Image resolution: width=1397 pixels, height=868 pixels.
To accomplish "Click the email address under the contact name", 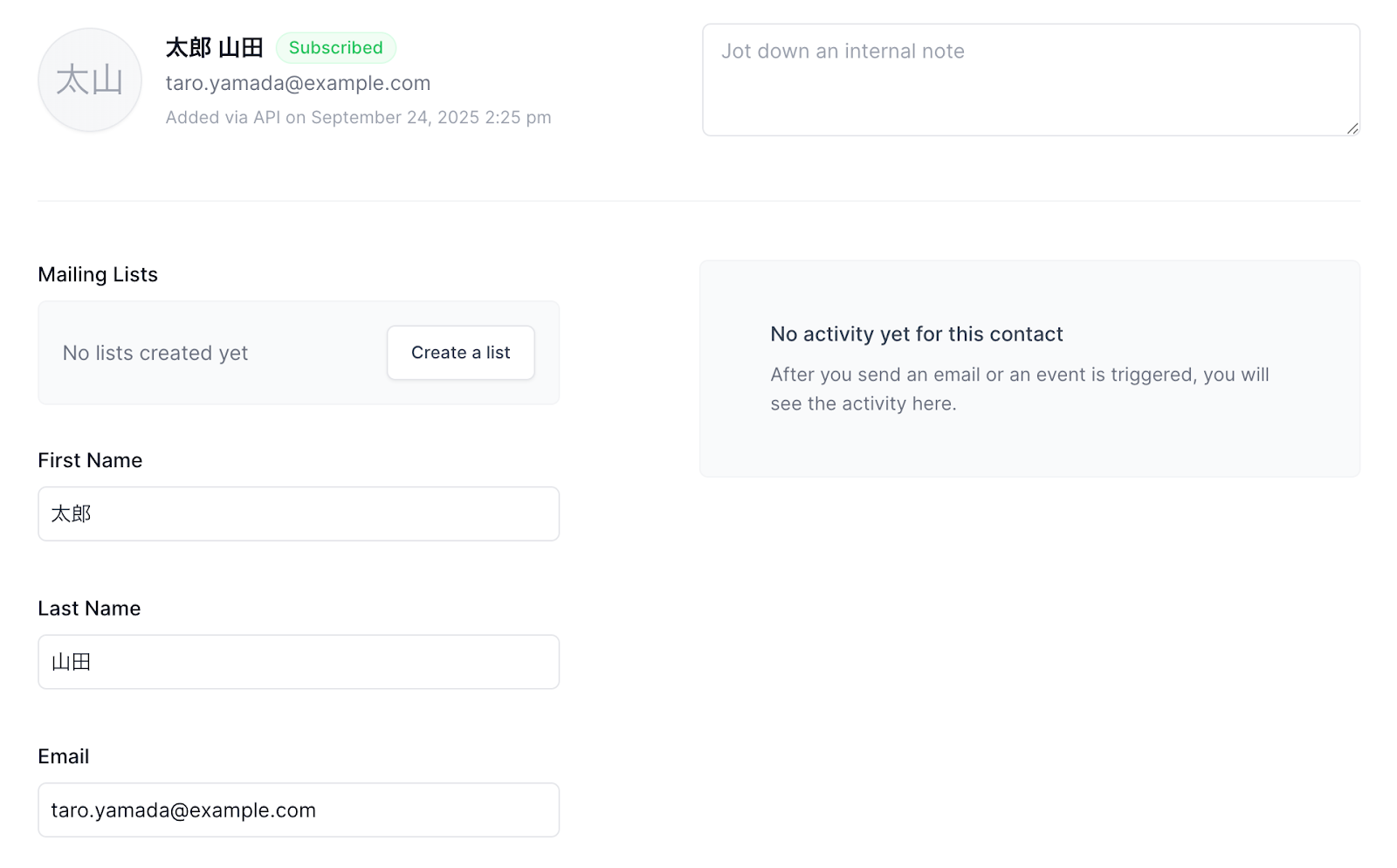I will coord(298,83).
